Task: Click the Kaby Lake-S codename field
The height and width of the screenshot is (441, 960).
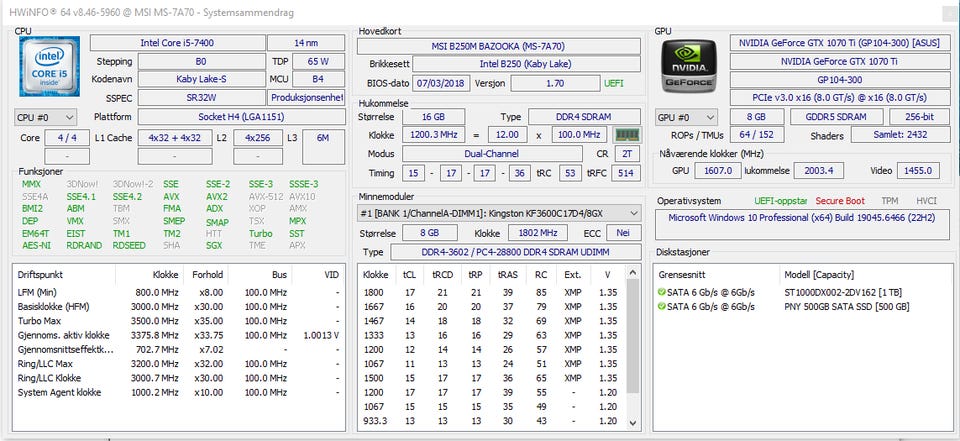Action: point(201,79)
